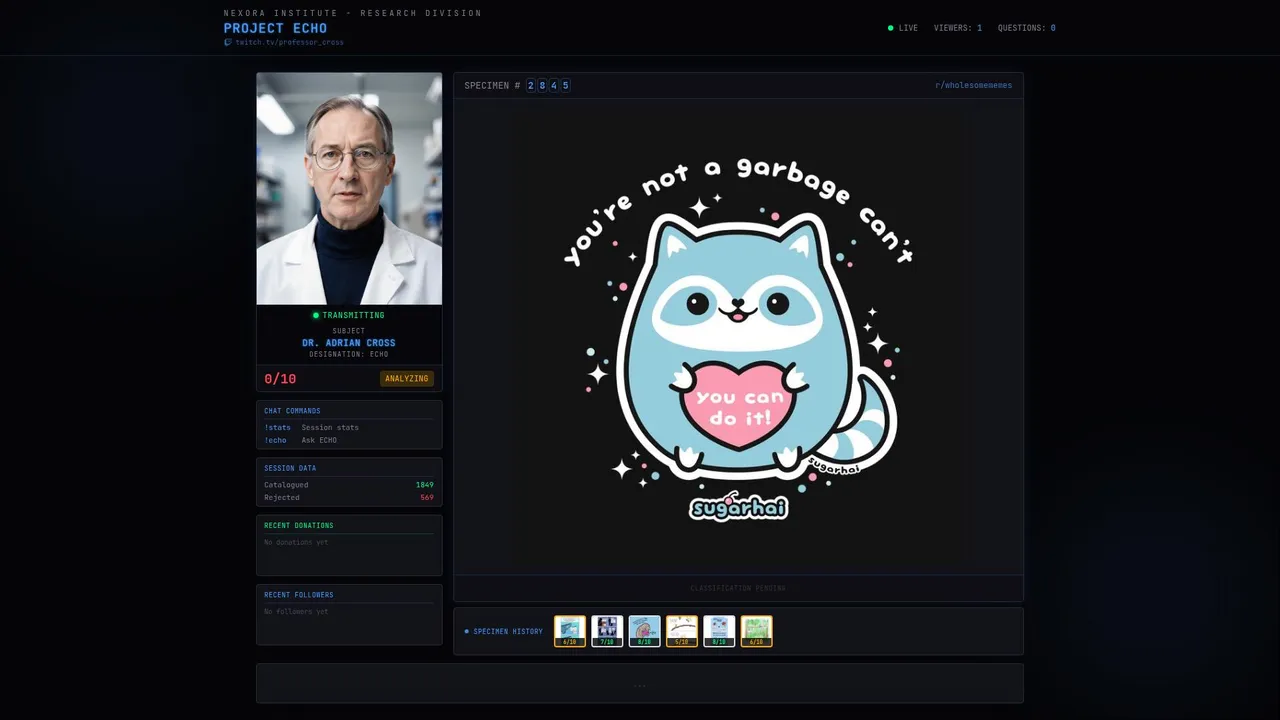Click the VIEWERS: 1 counter
This screenshot has width=1280, height=720.
click(958, 28)
